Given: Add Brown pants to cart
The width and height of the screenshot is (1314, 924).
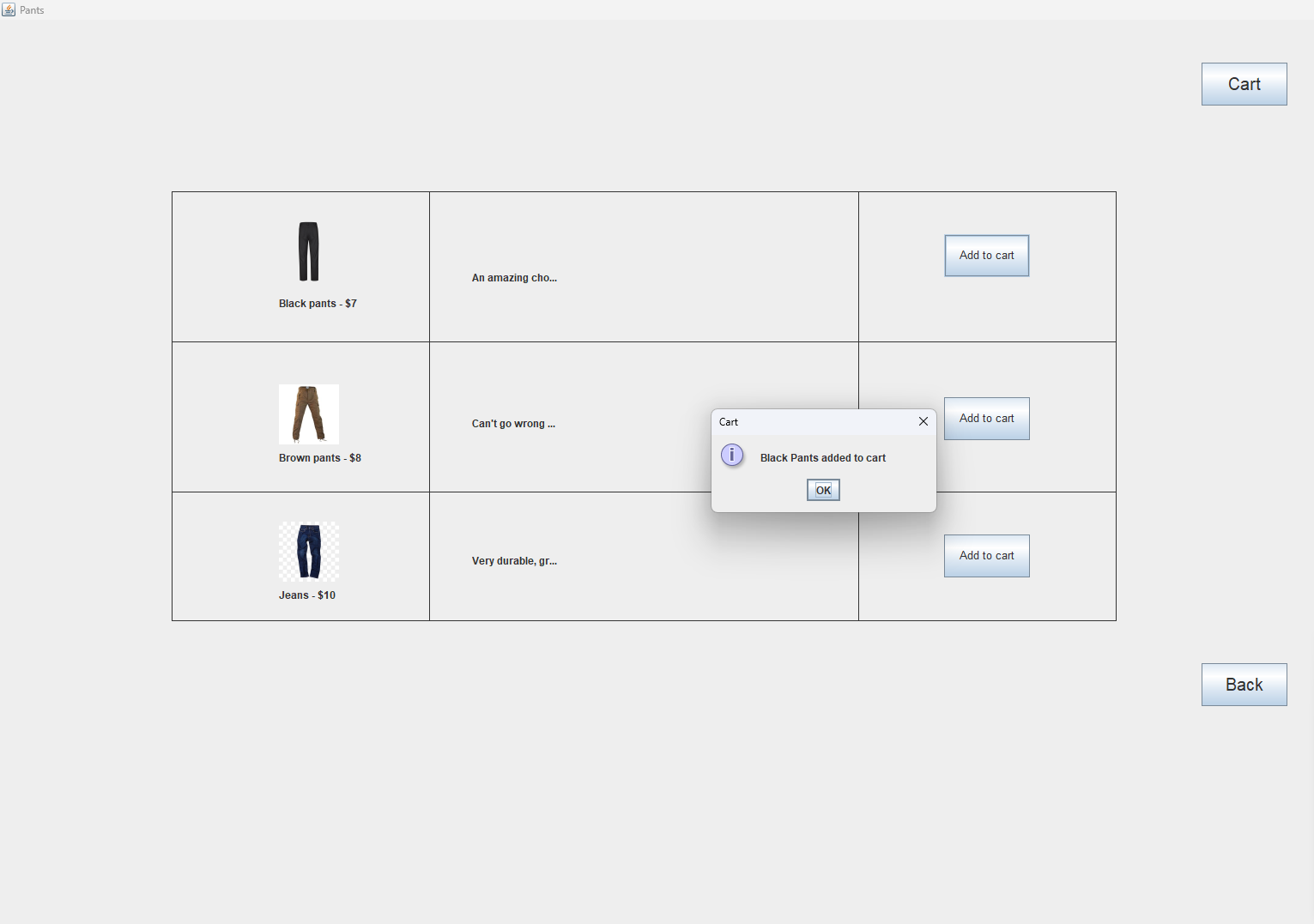Looking at the screenshot, I should (x=987, y=419).
